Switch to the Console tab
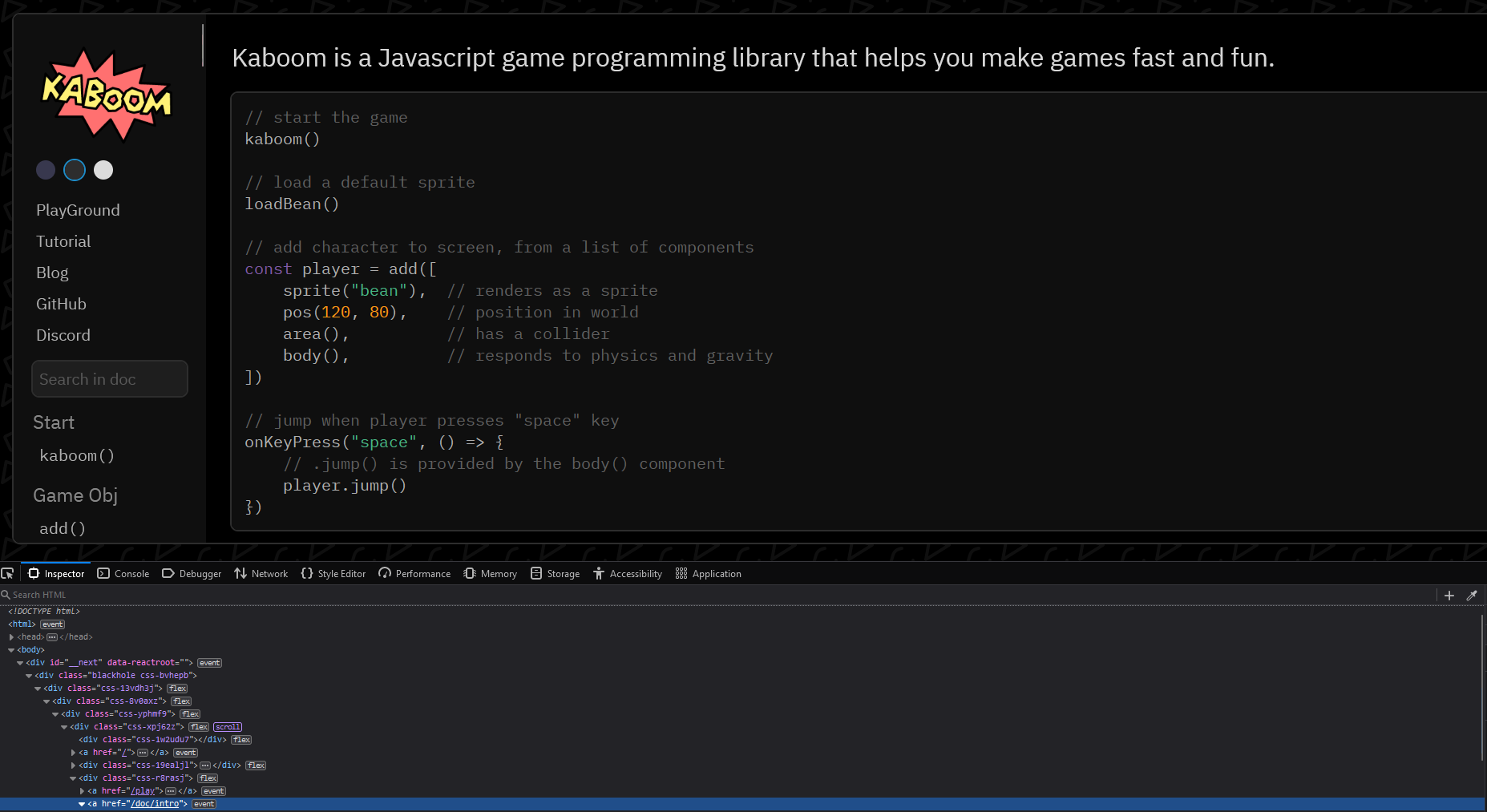 (123, 574)
